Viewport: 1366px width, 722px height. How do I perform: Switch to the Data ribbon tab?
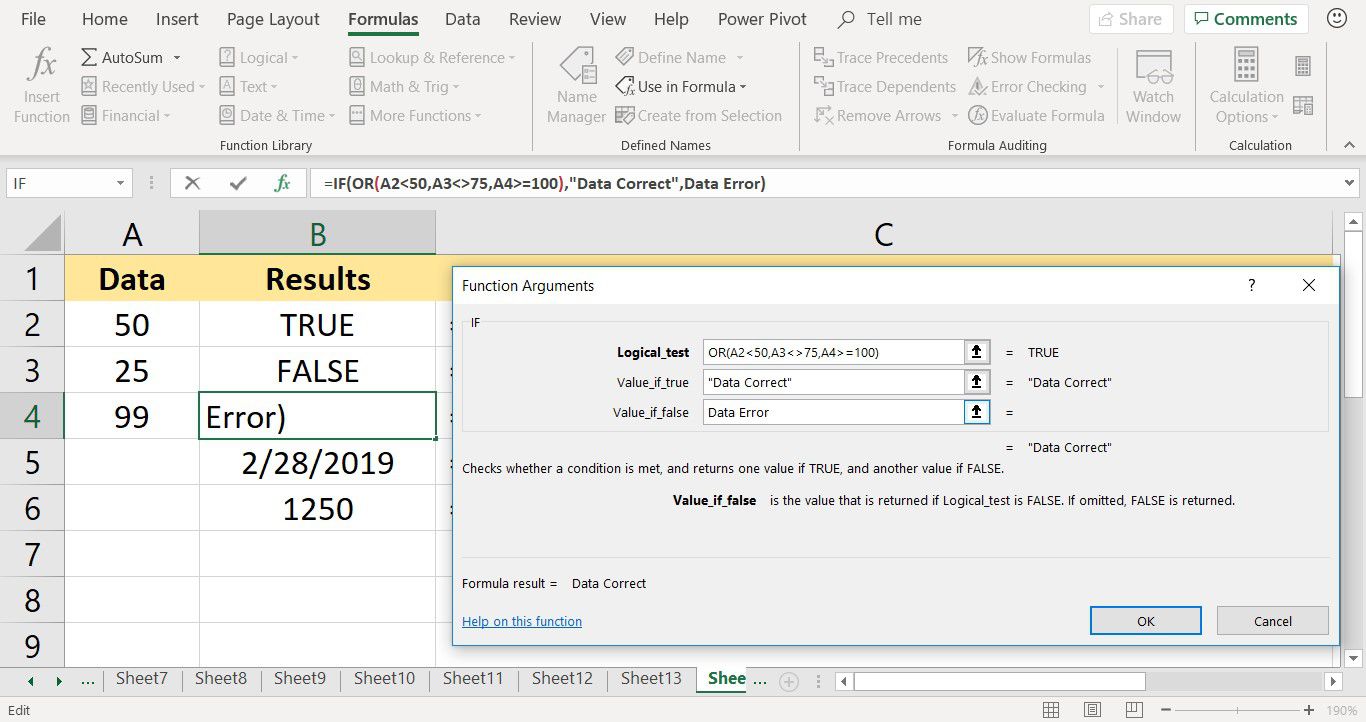point(462,19)
